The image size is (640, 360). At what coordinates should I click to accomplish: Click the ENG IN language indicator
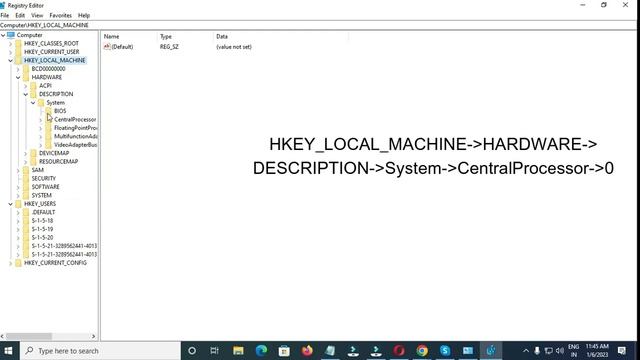(573, 351)
